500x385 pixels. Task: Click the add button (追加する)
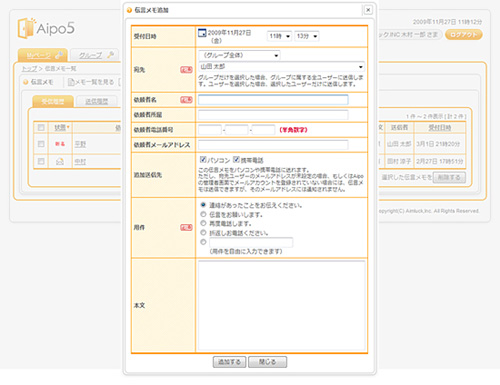tap(229, 362)
